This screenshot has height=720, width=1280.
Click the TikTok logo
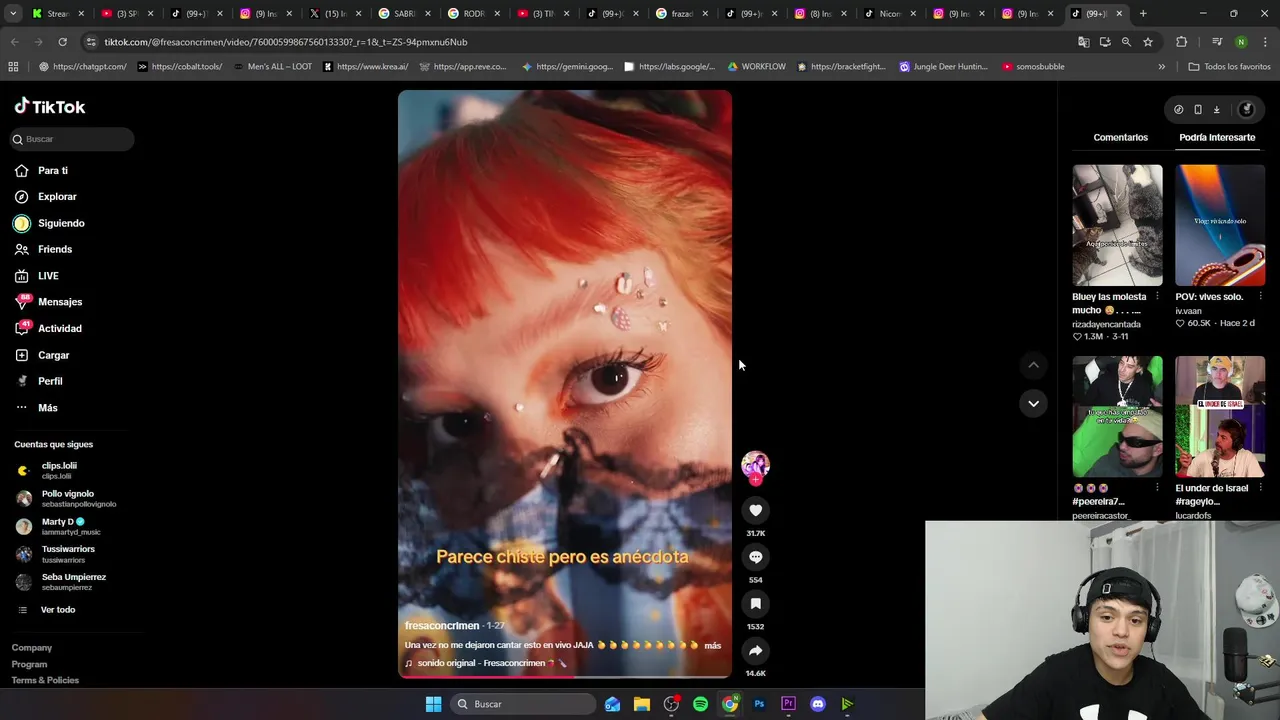pyautogui.click(x=50, y=106)
